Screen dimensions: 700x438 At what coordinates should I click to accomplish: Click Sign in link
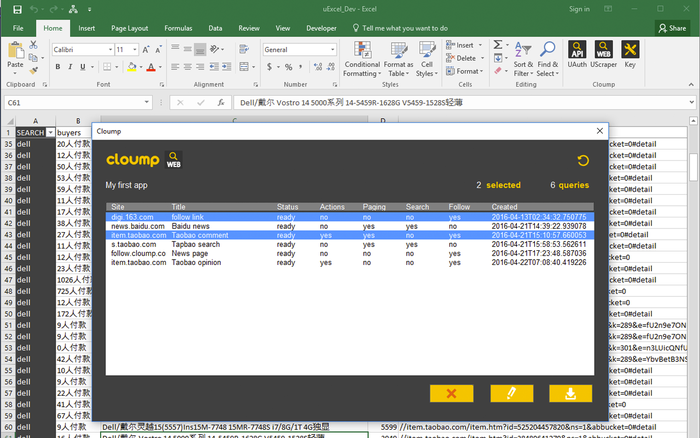tap(579, 9)
